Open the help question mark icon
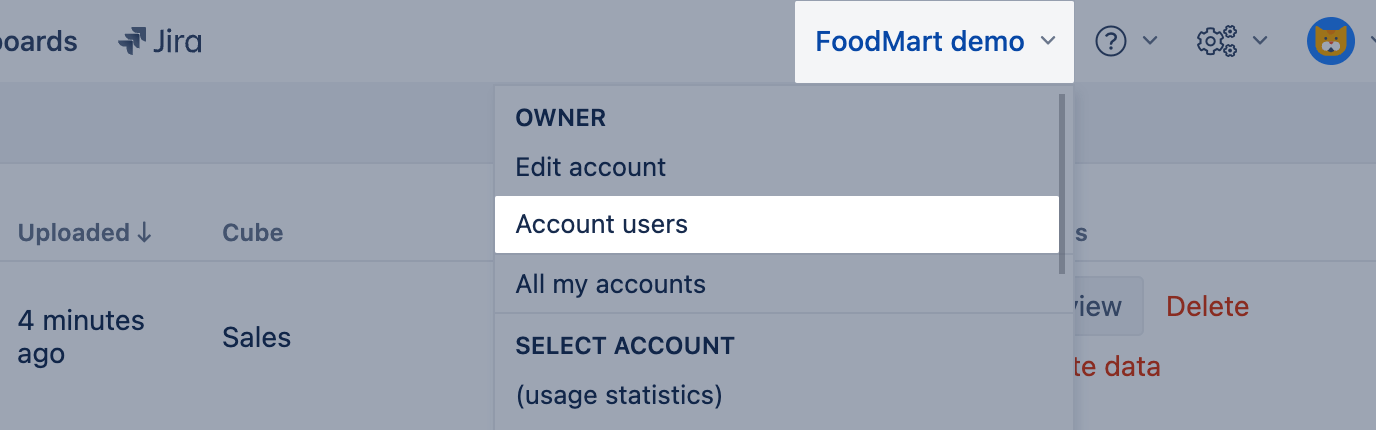Viewport: 1376px width, 430px height. coord(1111,41)
